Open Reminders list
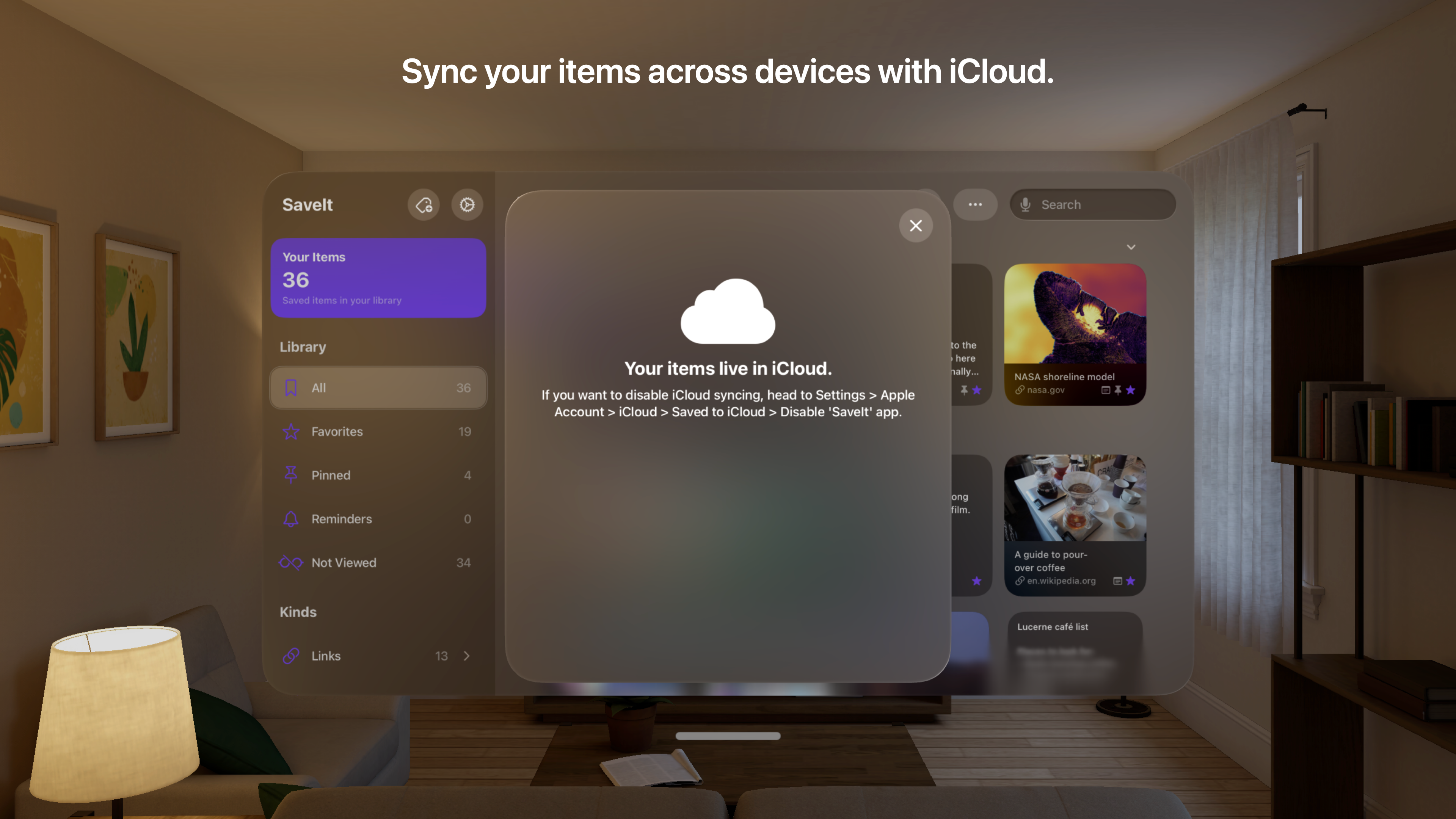This screenshot has width=1456, height=819. 378,519
